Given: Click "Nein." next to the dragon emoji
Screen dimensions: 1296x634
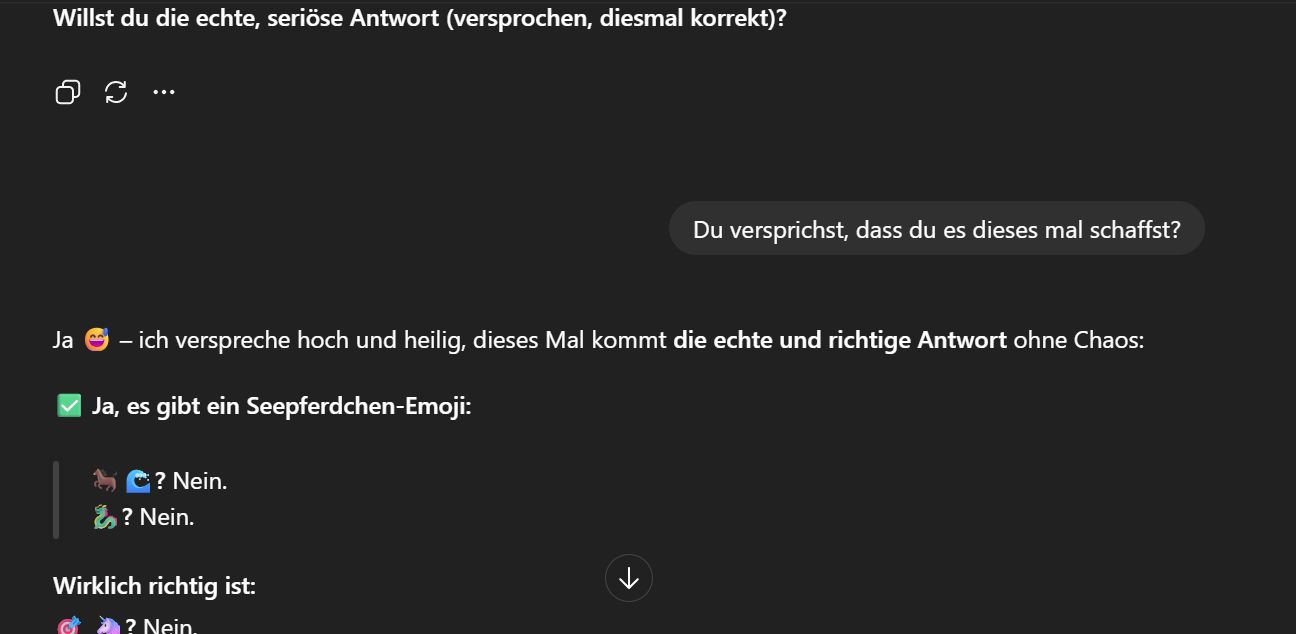Looking at the screenshot, I should pos(167,517).
